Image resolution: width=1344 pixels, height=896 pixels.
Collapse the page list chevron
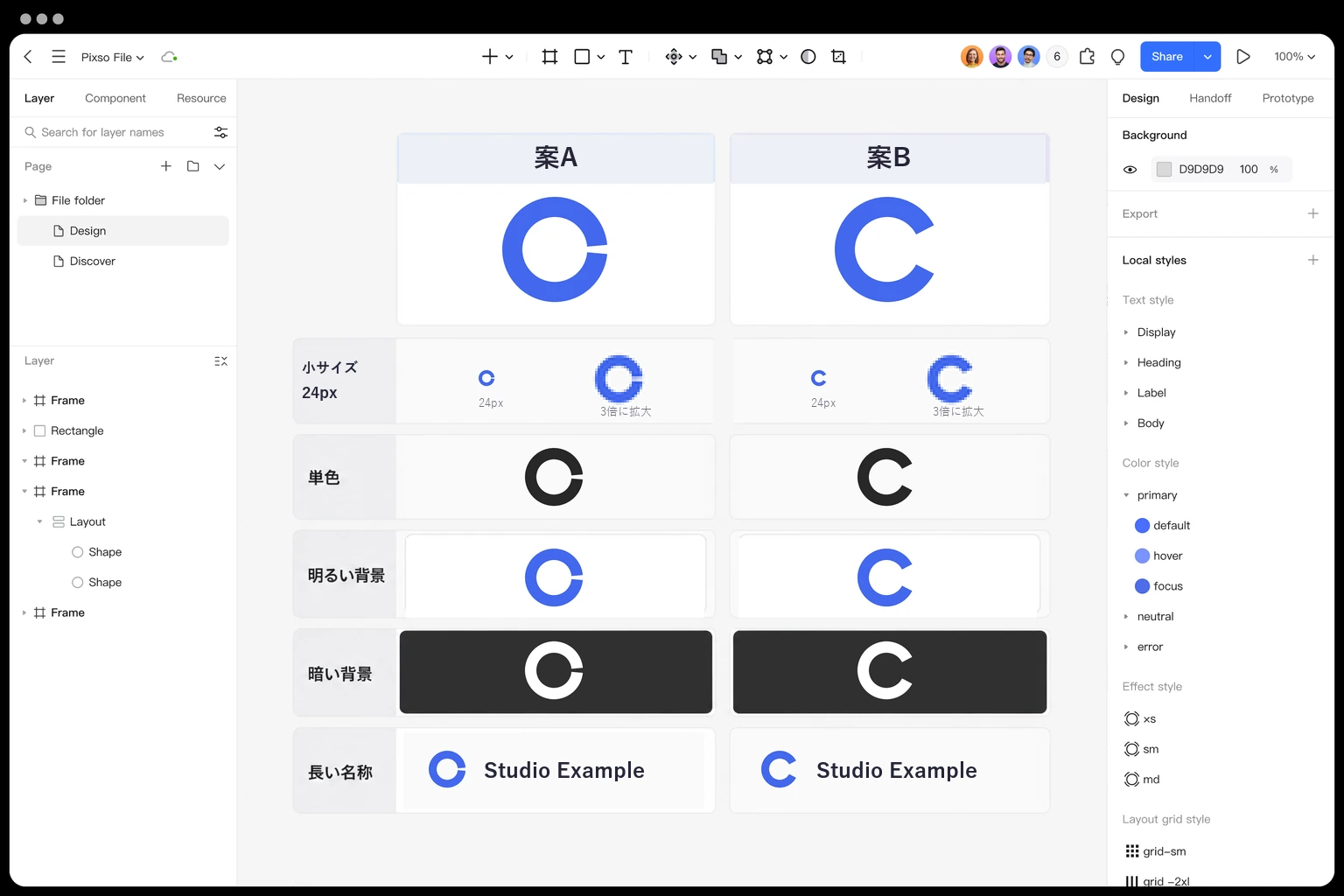point(220,166)
